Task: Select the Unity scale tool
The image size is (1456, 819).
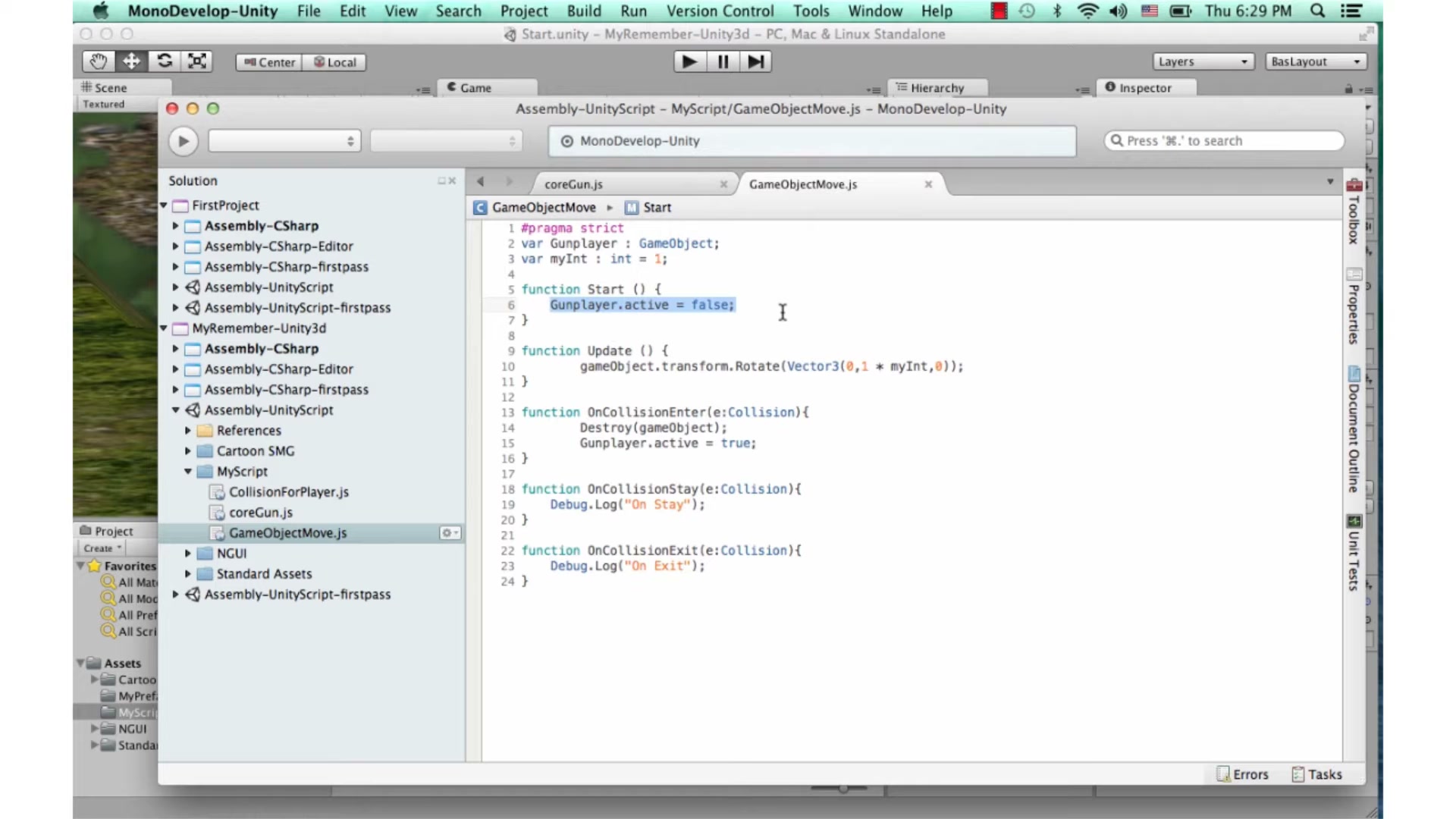Action: 197,61
